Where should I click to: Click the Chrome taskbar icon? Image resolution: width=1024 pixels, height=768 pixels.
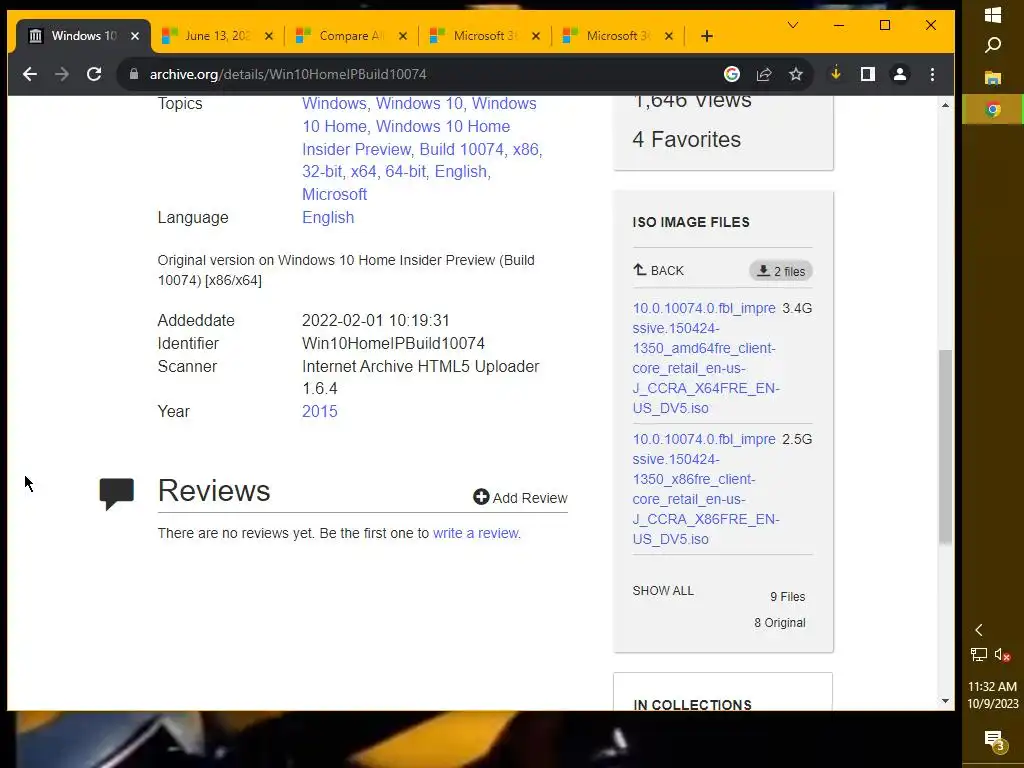993,109
